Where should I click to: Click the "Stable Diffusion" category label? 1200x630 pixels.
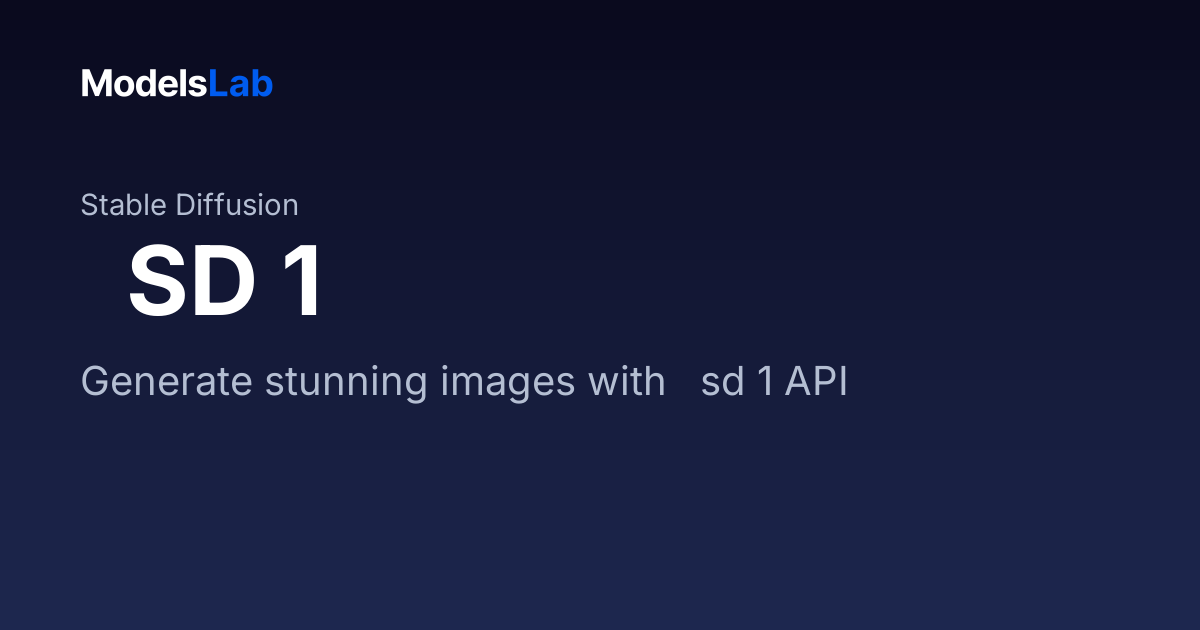click(x=190, y=205)
